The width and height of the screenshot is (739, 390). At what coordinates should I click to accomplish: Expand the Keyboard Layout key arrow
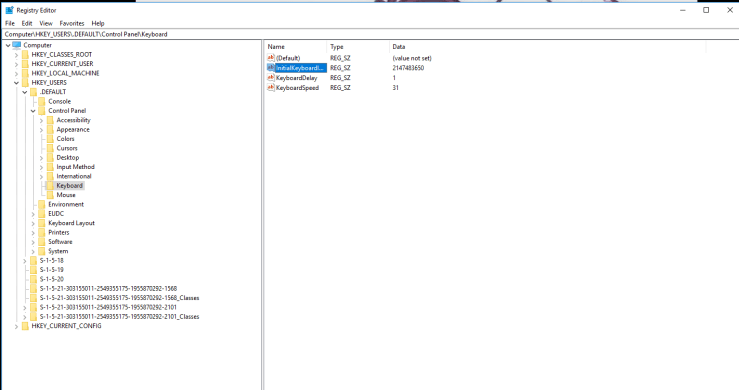(x=33, y=223)
